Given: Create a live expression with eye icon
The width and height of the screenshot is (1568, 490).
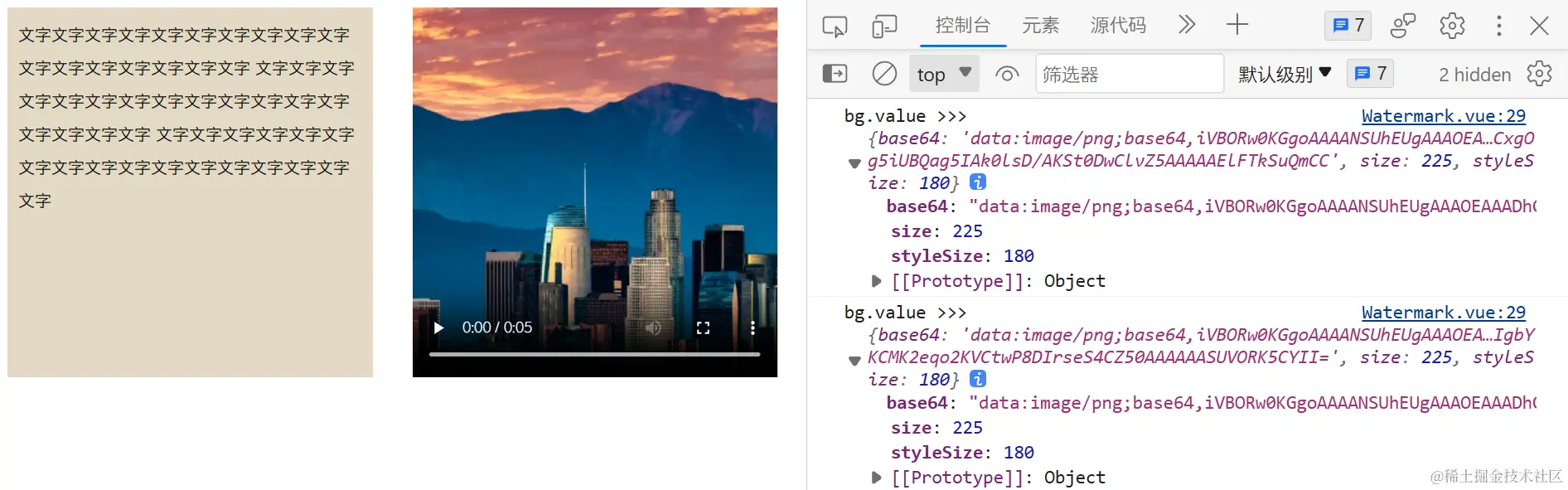Looking at the screenshot, I should pyautogui.click(x=1007, y=74).
